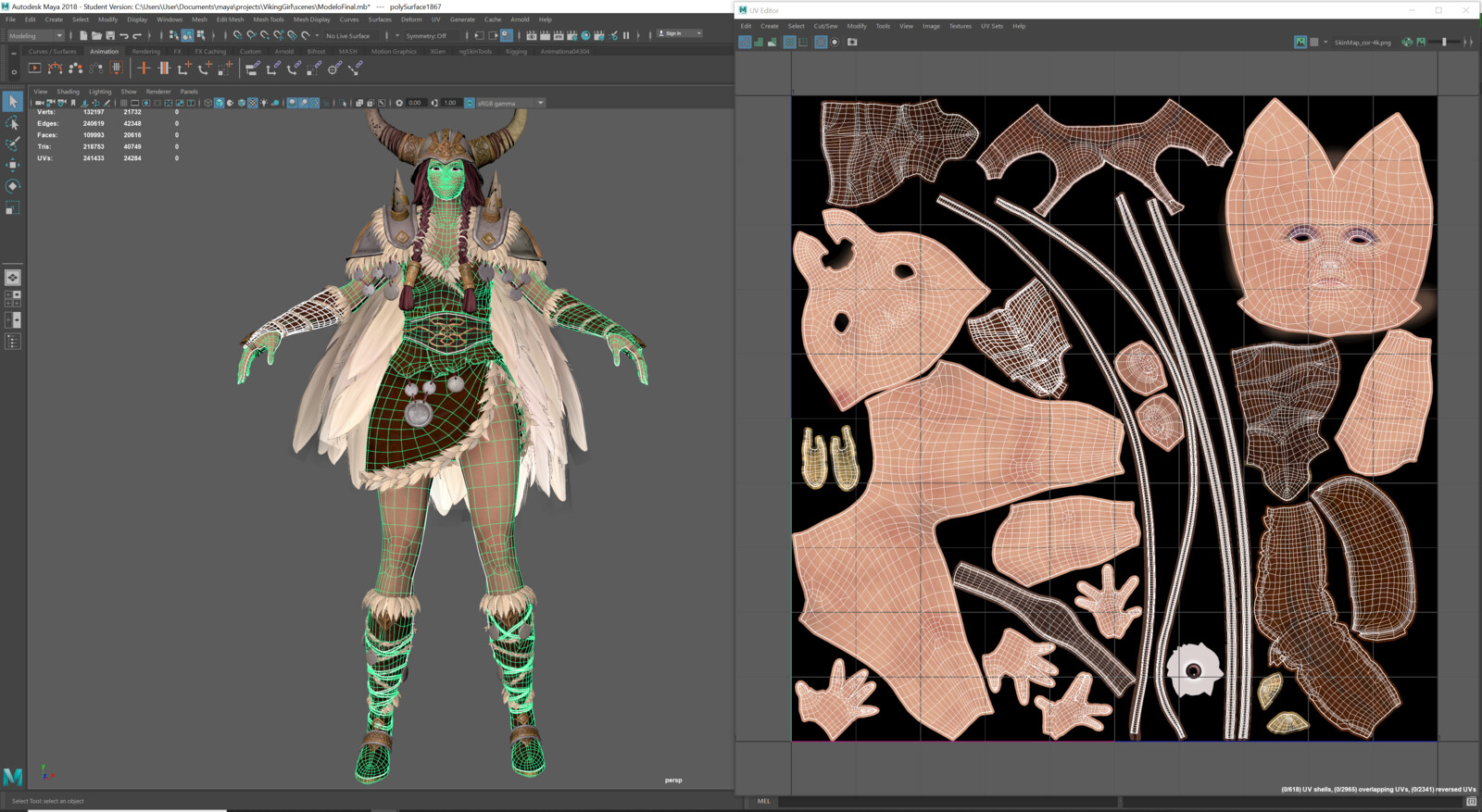1482x812 pixels.
Task: Open the viewport Shading panel menu
Action: coord(68,92)
